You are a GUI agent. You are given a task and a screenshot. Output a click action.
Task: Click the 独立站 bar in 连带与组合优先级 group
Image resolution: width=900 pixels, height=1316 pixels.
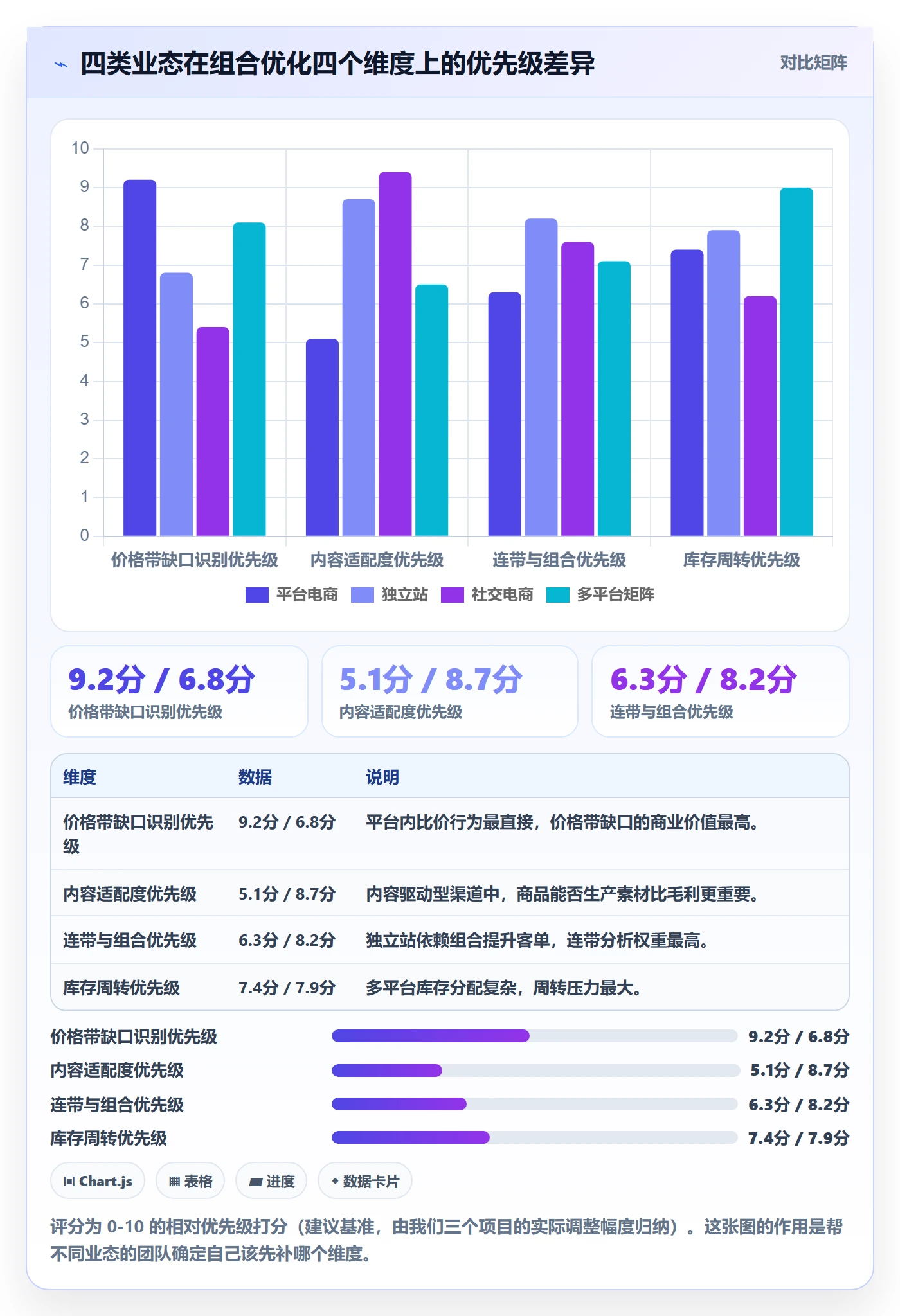(x=541, y=377)
